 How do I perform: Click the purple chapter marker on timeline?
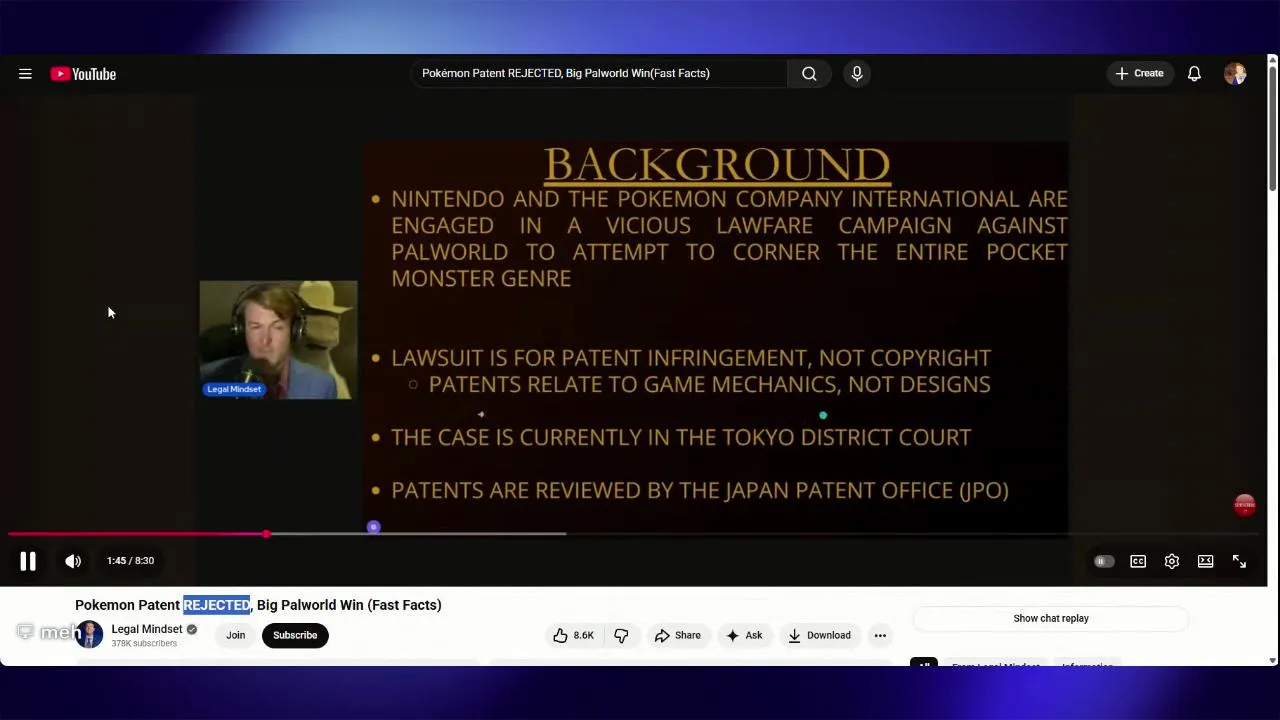click(373, 527)
